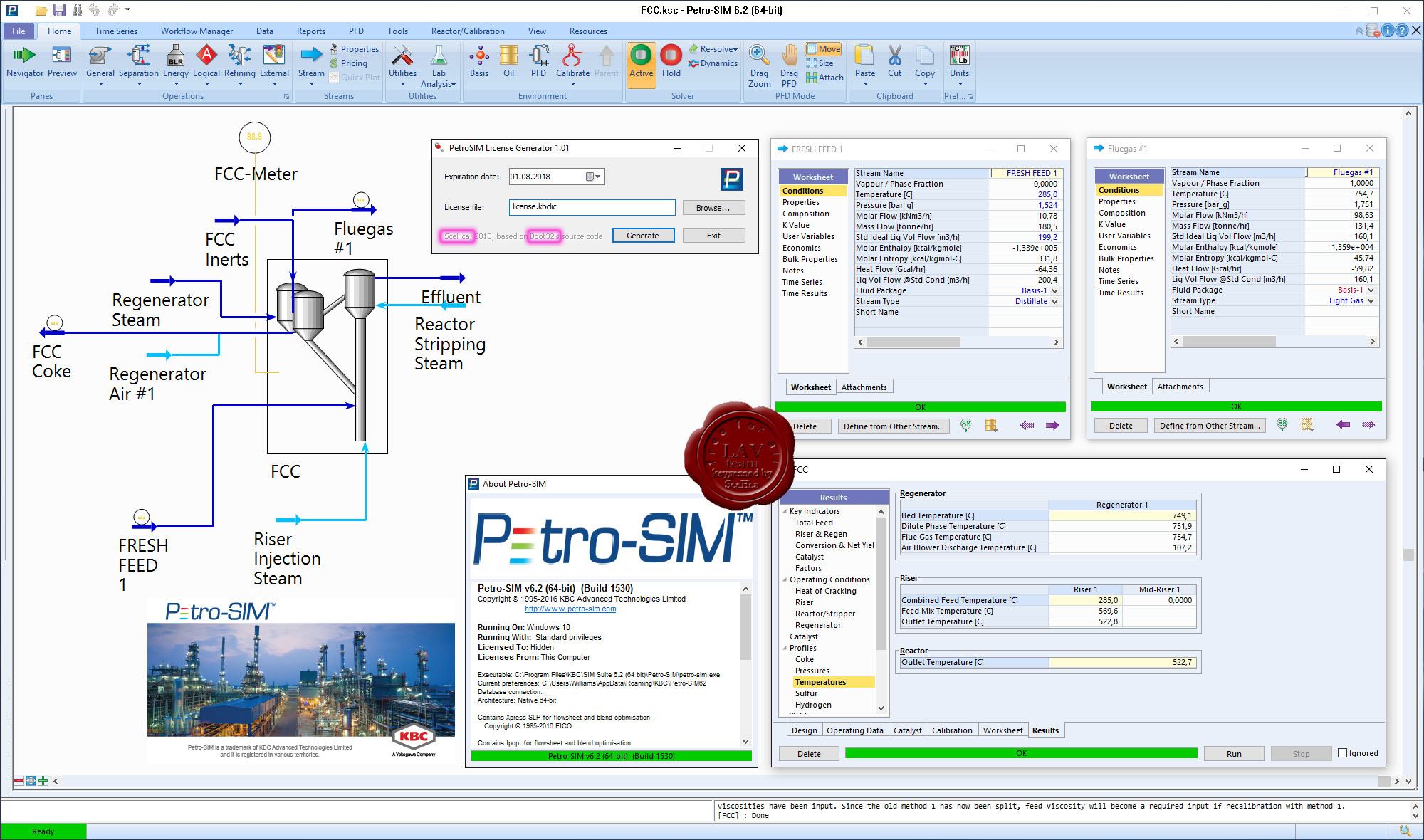Switch to Time Series ribbon tab
The image size is (1424, 840).
tap(116, 31)
